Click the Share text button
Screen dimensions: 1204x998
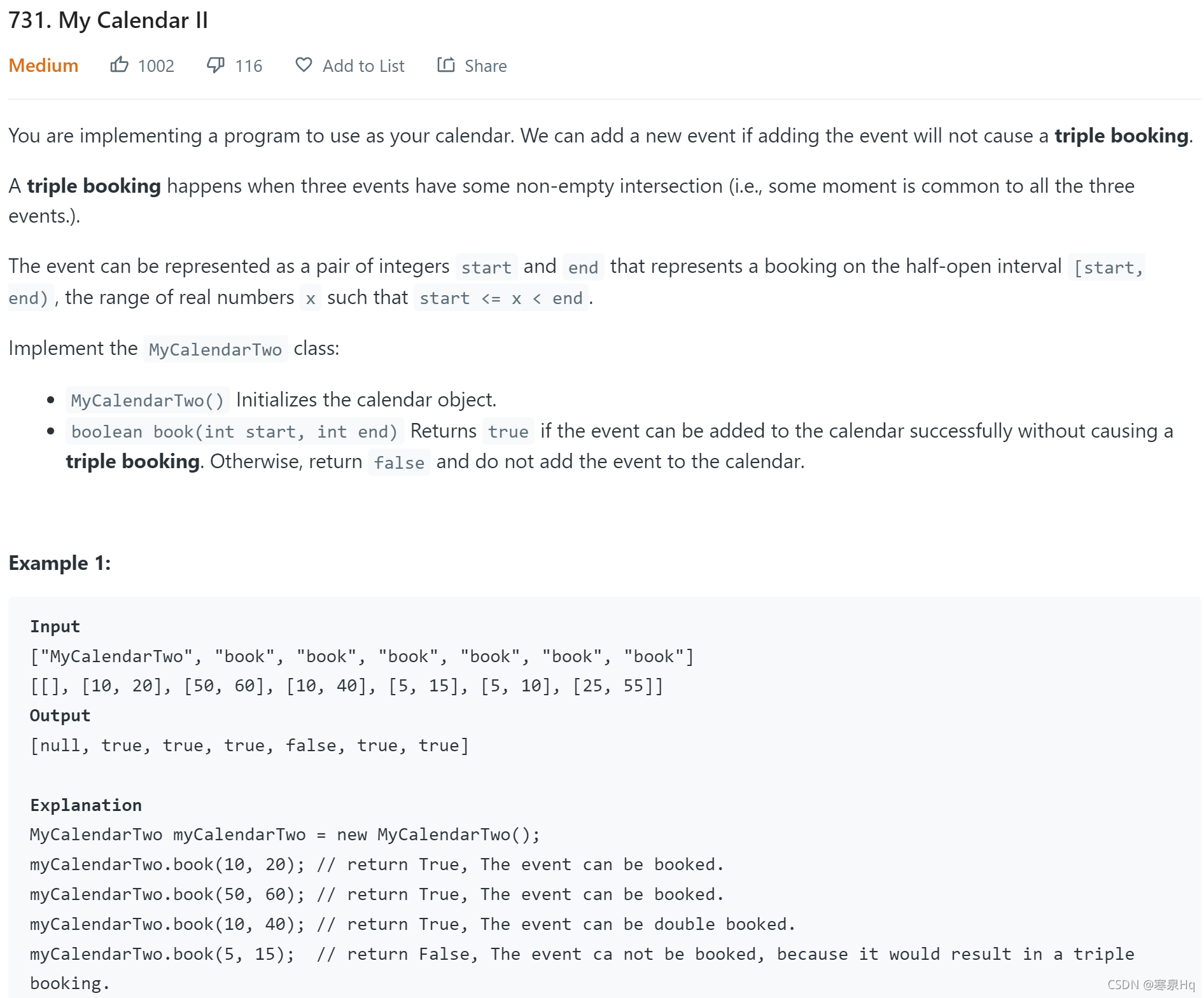click(x=485, y=64)
